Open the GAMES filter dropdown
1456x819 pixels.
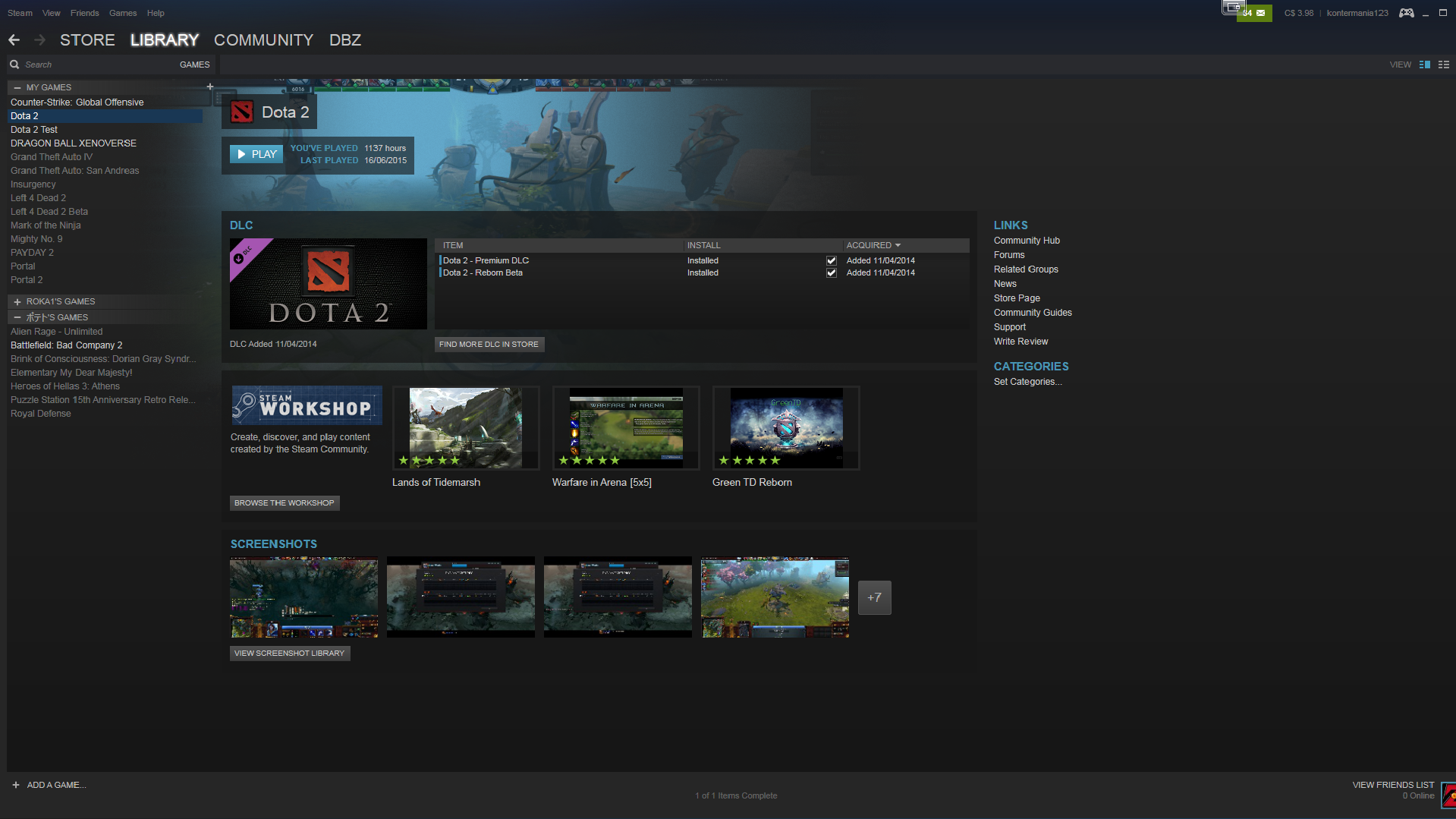[x=194, y=65]
